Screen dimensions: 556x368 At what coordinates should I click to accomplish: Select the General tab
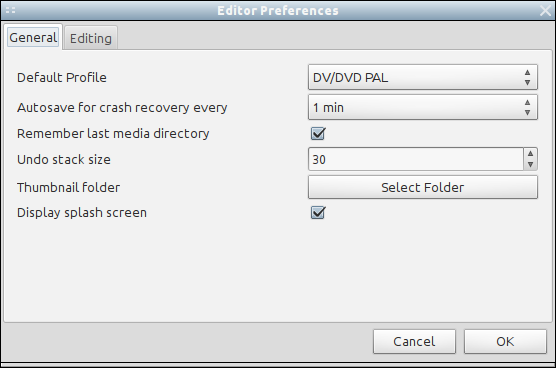coord(33,37)
